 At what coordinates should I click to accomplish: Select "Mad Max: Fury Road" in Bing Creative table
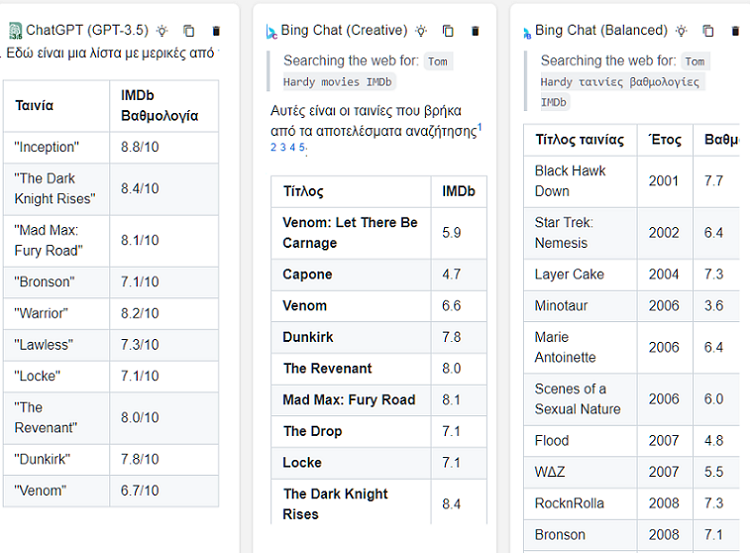(x=351, y=400)
